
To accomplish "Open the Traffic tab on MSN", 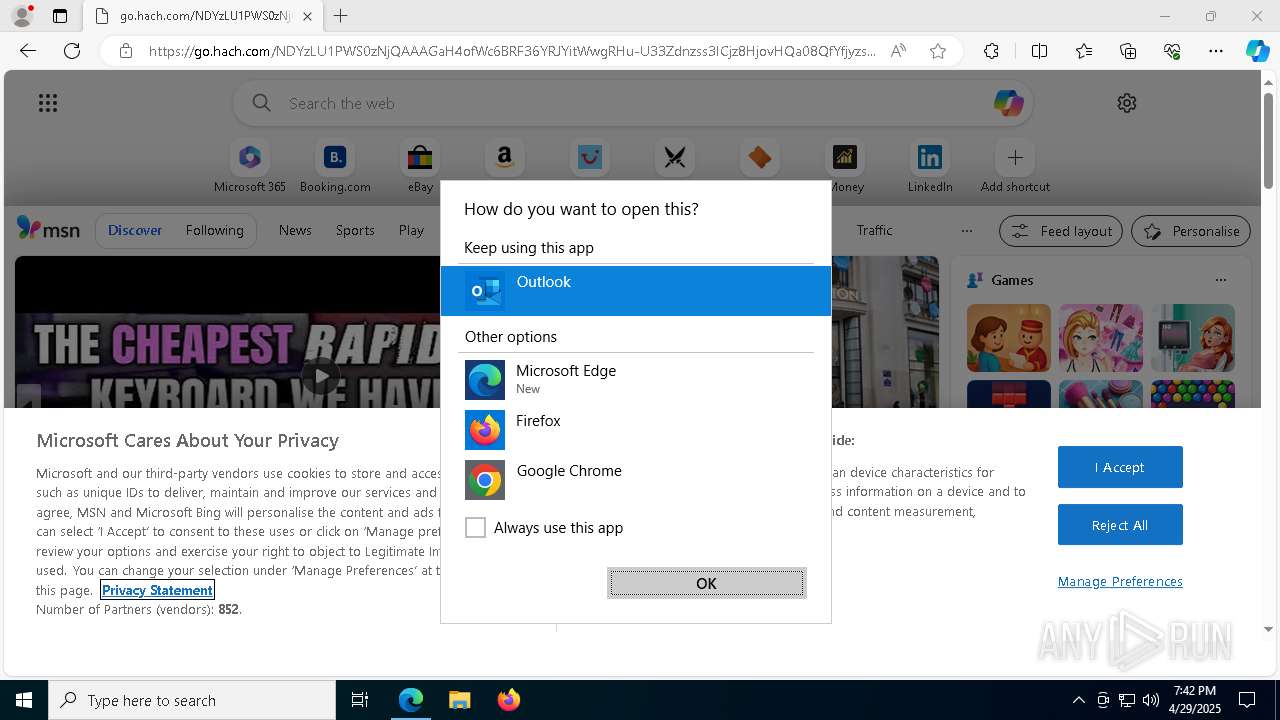I will coord(874,230).
